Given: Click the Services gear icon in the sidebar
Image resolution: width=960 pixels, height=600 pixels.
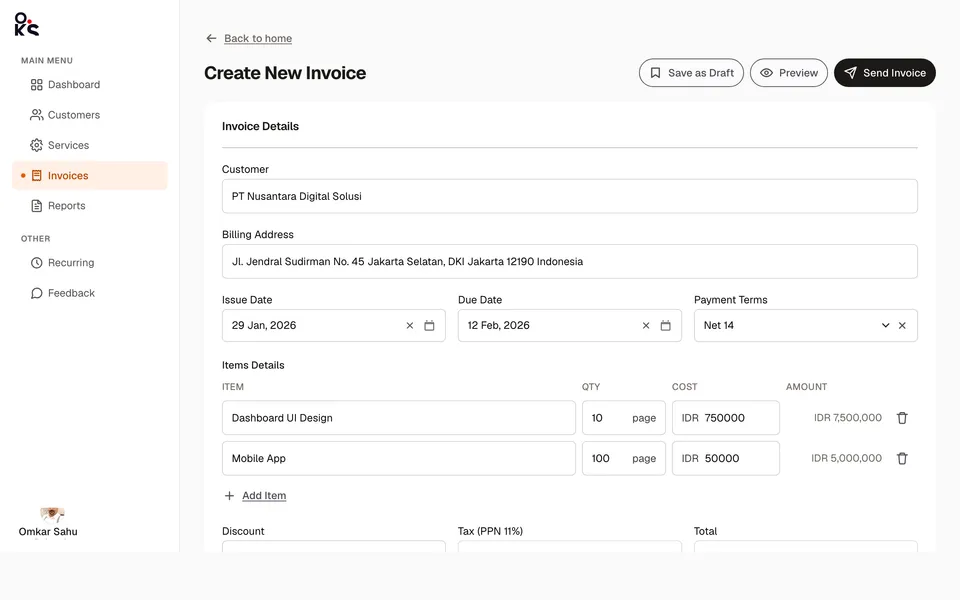Looking at the screenshot, I should click(37, 145).
